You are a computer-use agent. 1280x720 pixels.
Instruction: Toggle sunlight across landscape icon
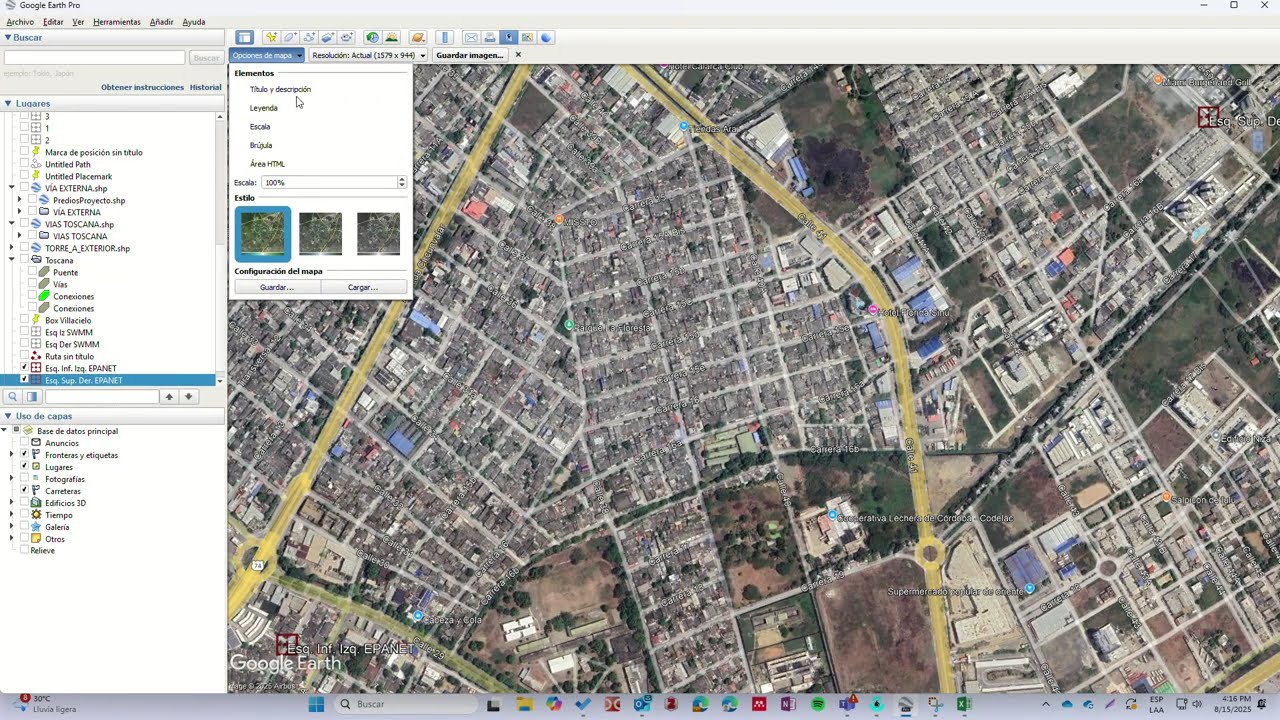click(391, 38)
